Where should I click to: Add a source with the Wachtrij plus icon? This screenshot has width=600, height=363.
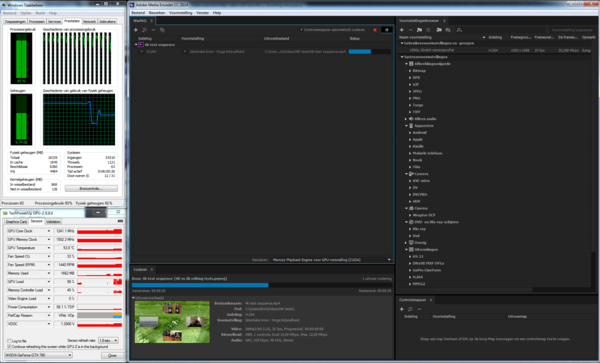[x=135, y=30]
